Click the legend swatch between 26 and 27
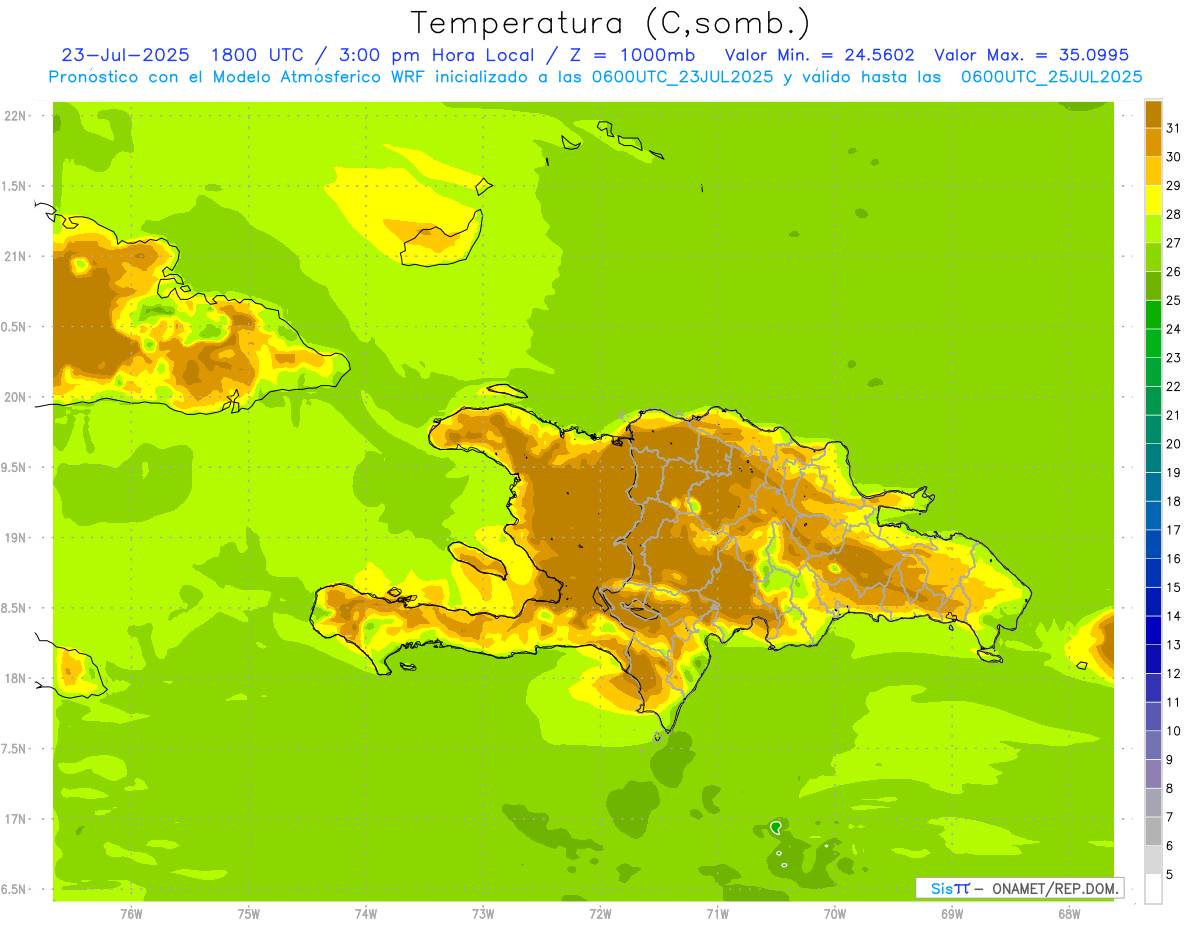Image resolution: width=1200 pixels, height=927 pixels. (1153, 257)
